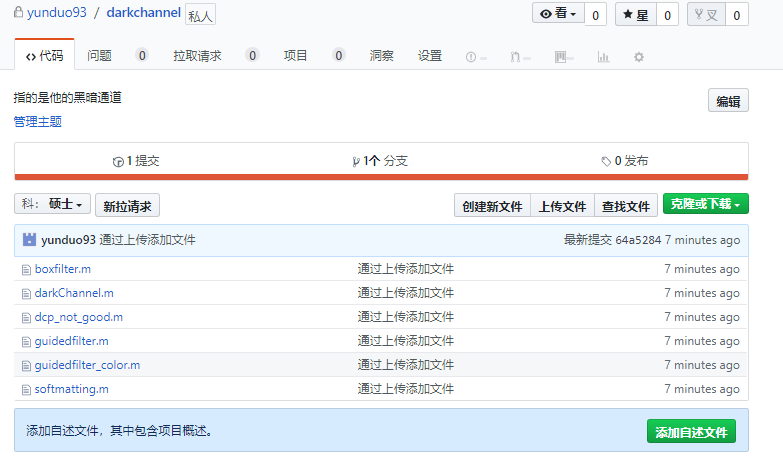Switch to the 拉取请求 tab
The height and width of the screenshot is (474, 783).
pyautogui.click(x=197, y=55)
